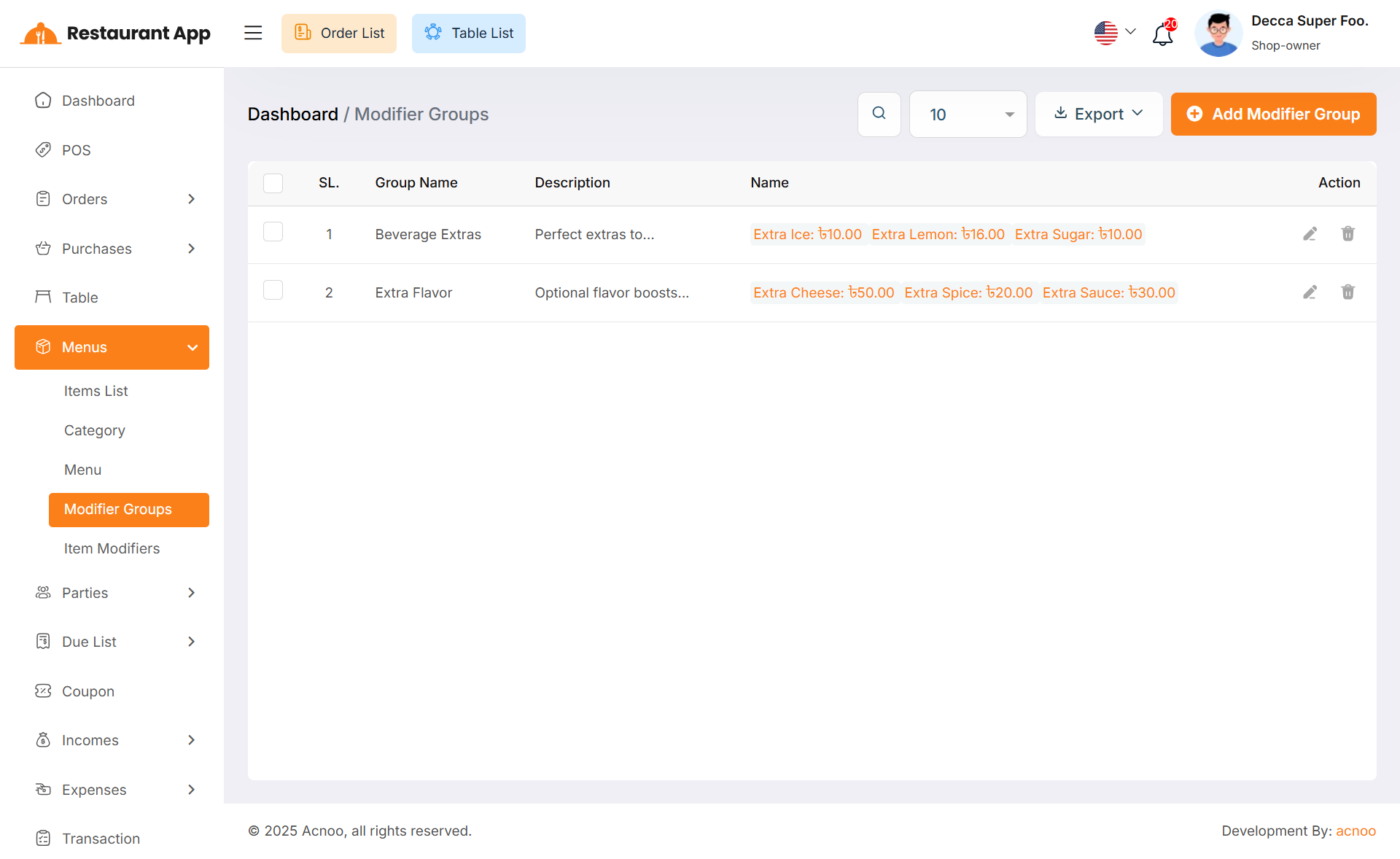Viewport: 1400px width, 859px height.
Task: Tick the Extra Flavor row checkbox
Action: (273, 290)
